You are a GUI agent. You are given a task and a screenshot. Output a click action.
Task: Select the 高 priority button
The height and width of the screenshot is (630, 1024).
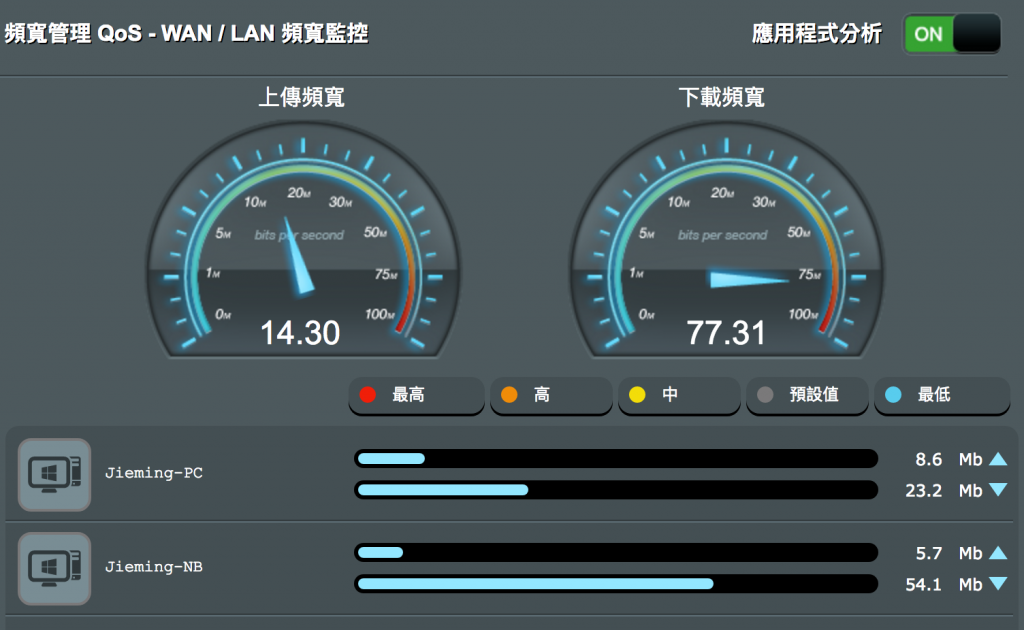point(551,395)
